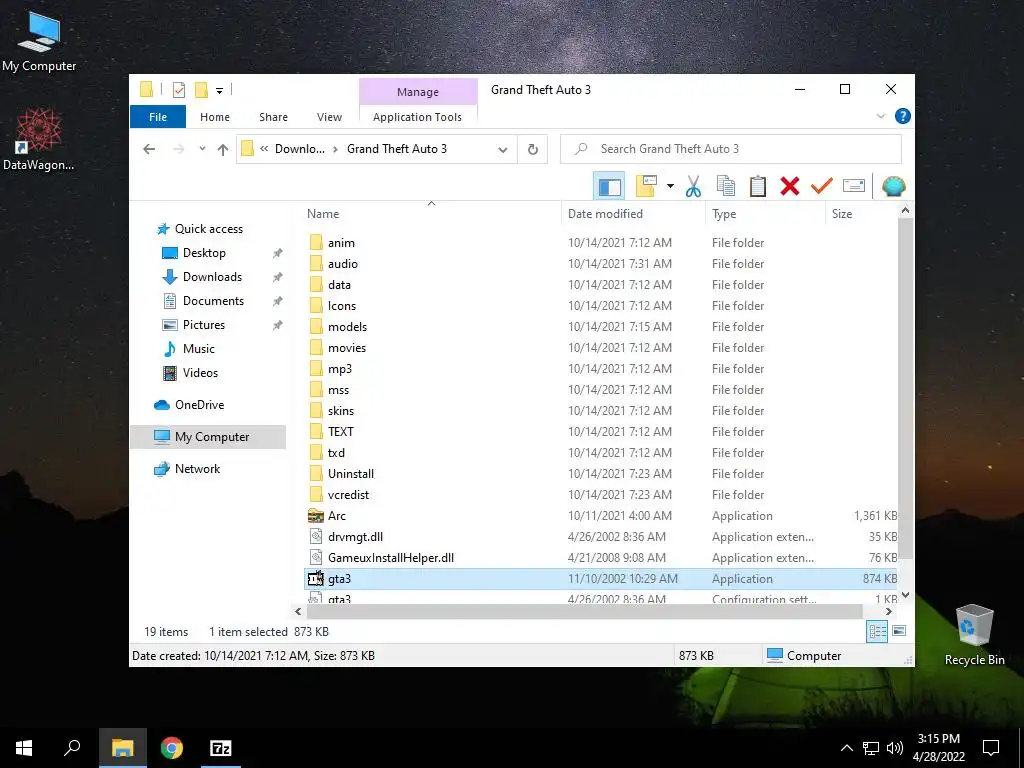The width and height of the screenshot is (1024, 768).
Task: Open Google Chrome from taskbar
Action: 172,748
